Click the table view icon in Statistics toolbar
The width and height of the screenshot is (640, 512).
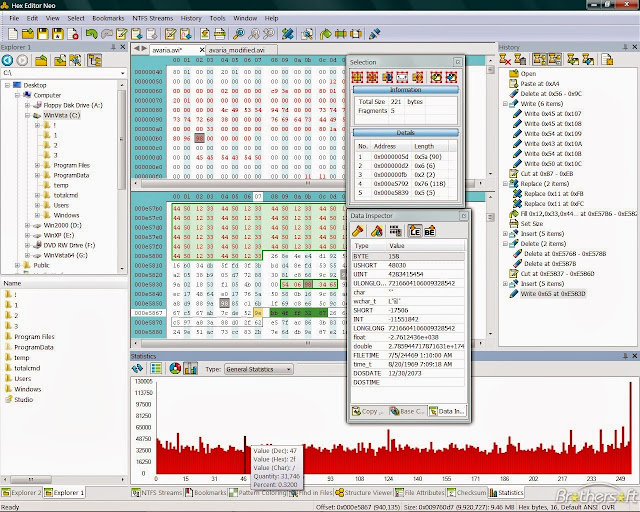[x=156, y=368]
